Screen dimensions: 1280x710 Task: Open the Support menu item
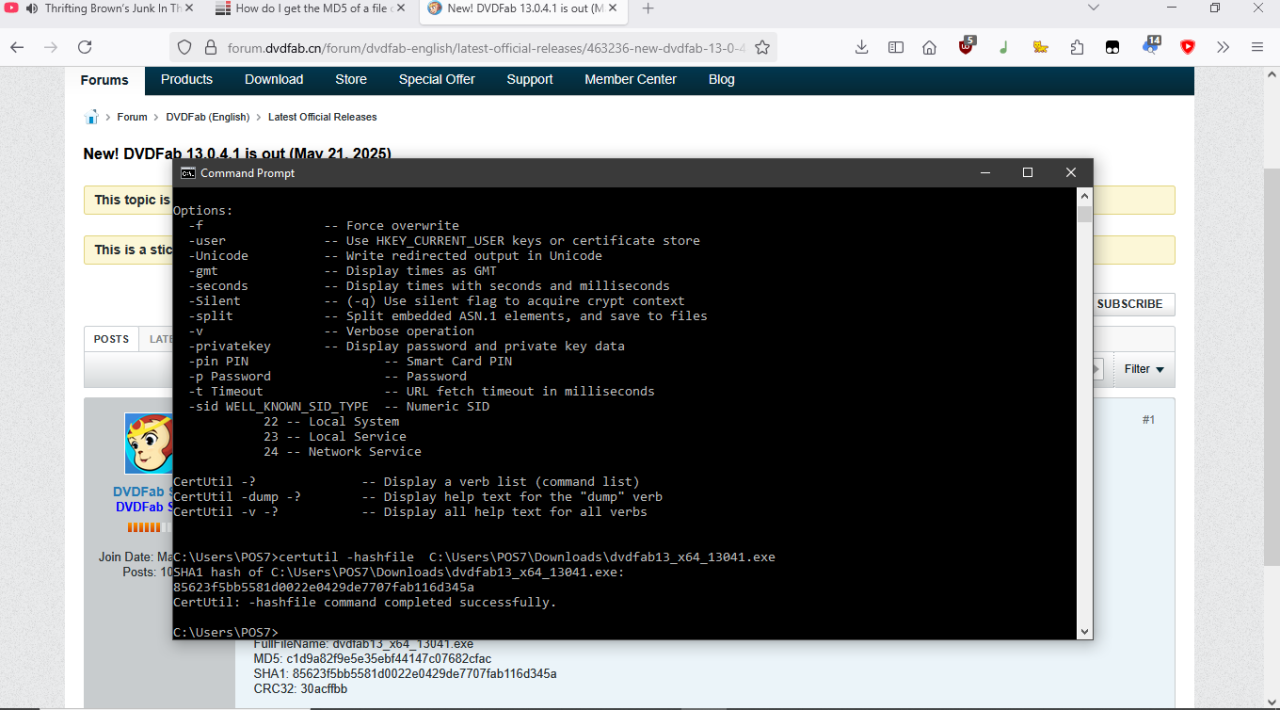pyautogui.click(x=530, y=80)
